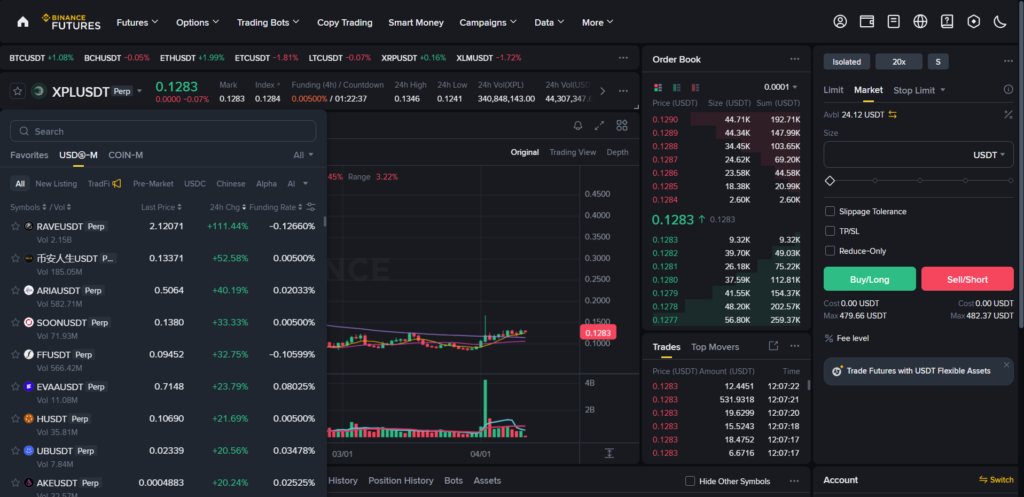This screenshot has height=497, width=1024.
Task: Open symbol list column settings icon
Action: [x=311, y=207]
